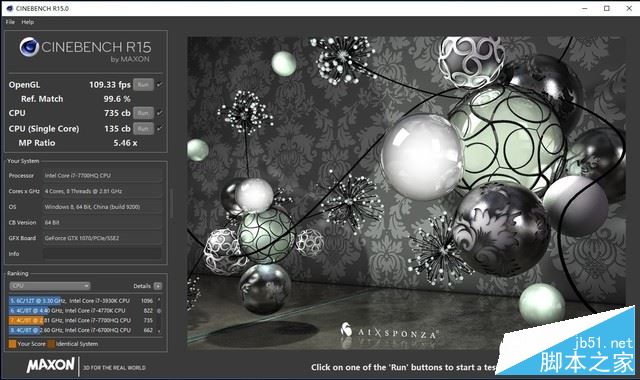Run the CPU (Single Core) test
This screenshot has height=380, width=640.
pyautogui.click(x=143, y=128)
